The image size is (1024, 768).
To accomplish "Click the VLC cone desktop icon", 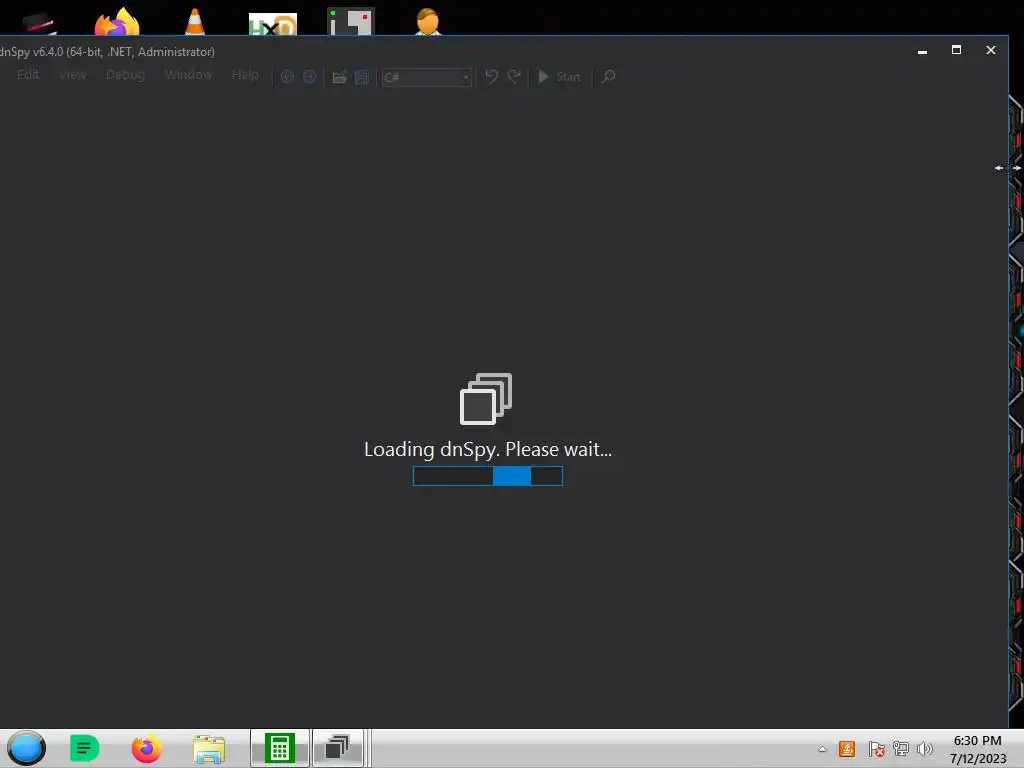I will (x=195, y=21).
